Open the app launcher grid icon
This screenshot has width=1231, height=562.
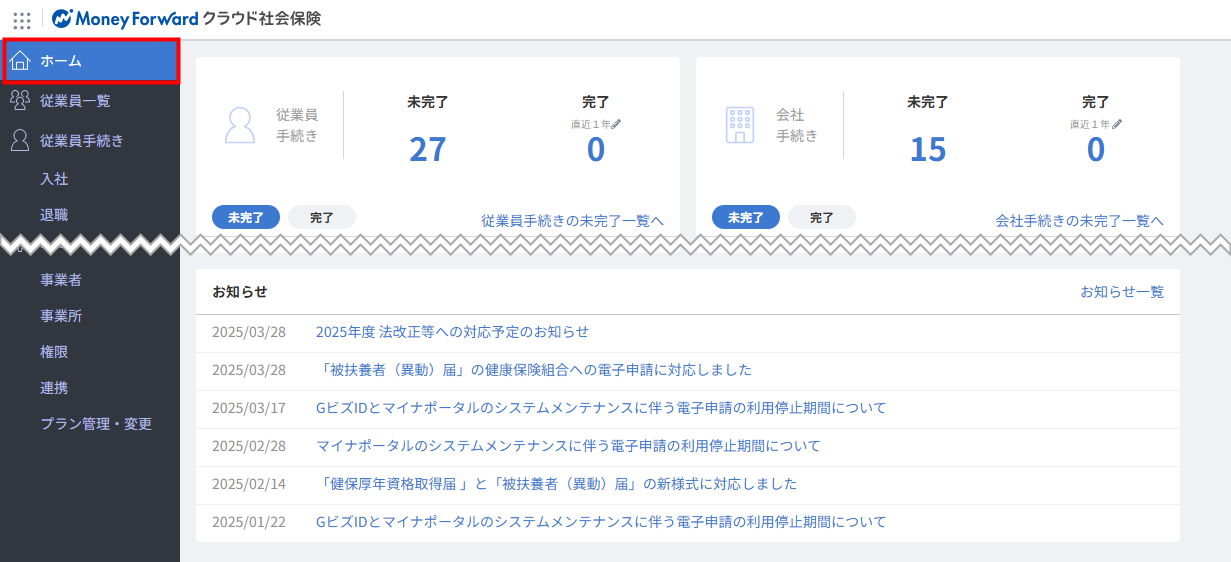(21, 19)
